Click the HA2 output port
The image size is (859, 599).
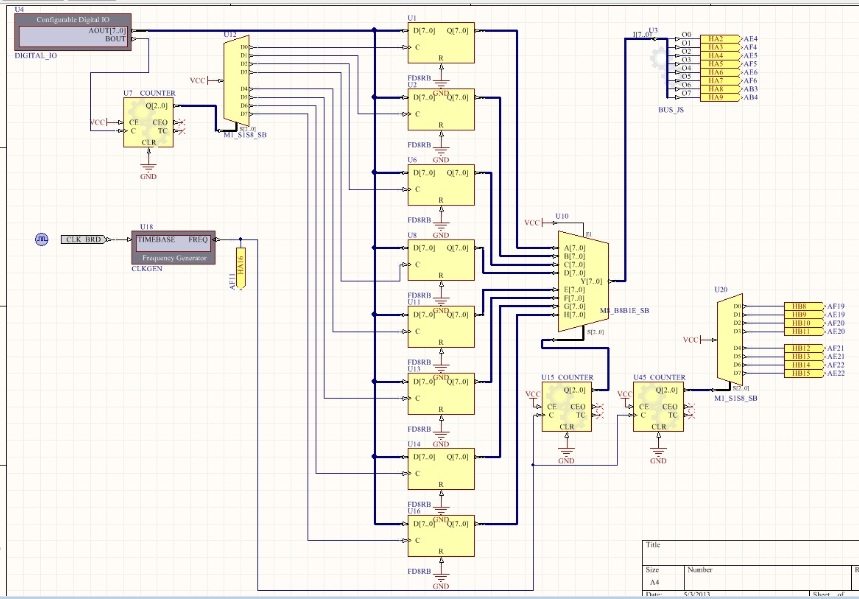point(715,38)
